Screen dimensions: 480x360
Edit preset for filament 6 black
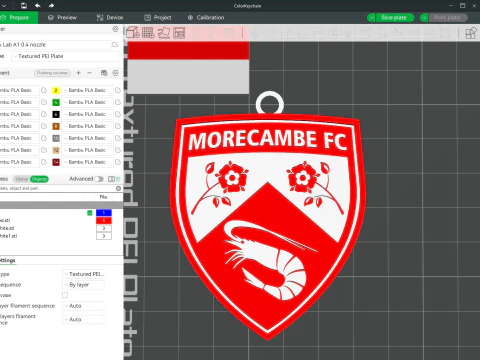click(x=118, y=114)
